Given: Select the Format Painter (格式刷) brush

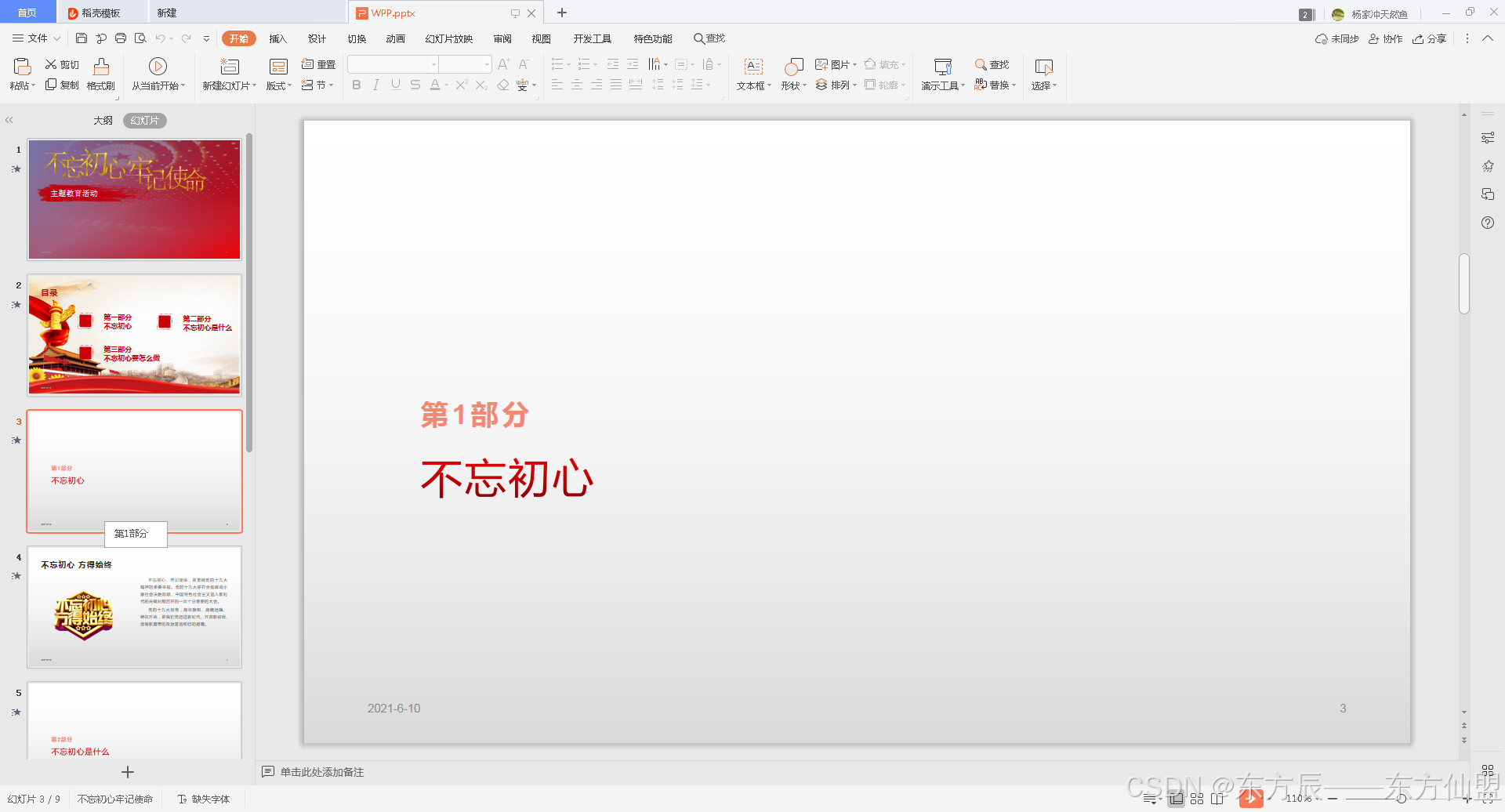Looking at the screenshot, I should [x=101, y=67].
